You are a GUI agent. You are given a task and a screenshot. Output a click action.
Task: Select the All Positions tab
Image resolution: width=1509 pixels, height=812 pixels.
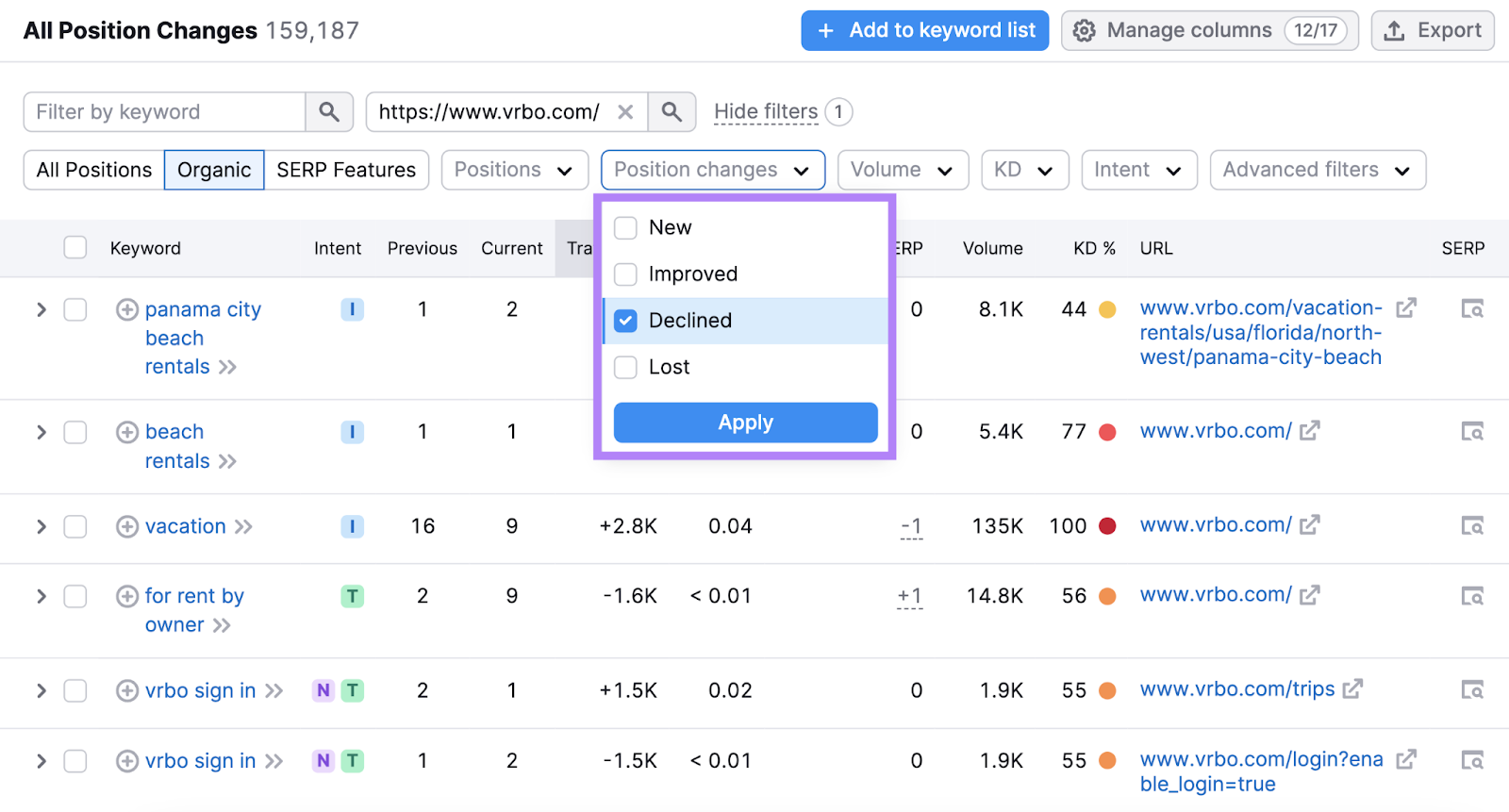tap(94, 170)
